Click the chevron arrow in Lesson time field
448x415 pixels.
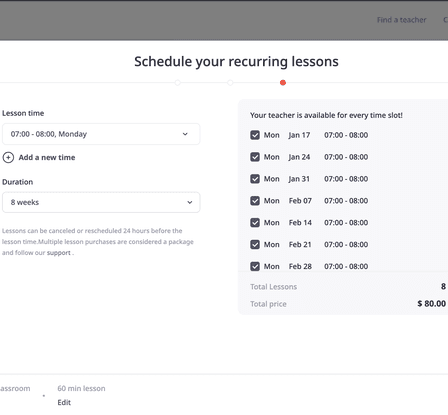click(x=185, y=134)
